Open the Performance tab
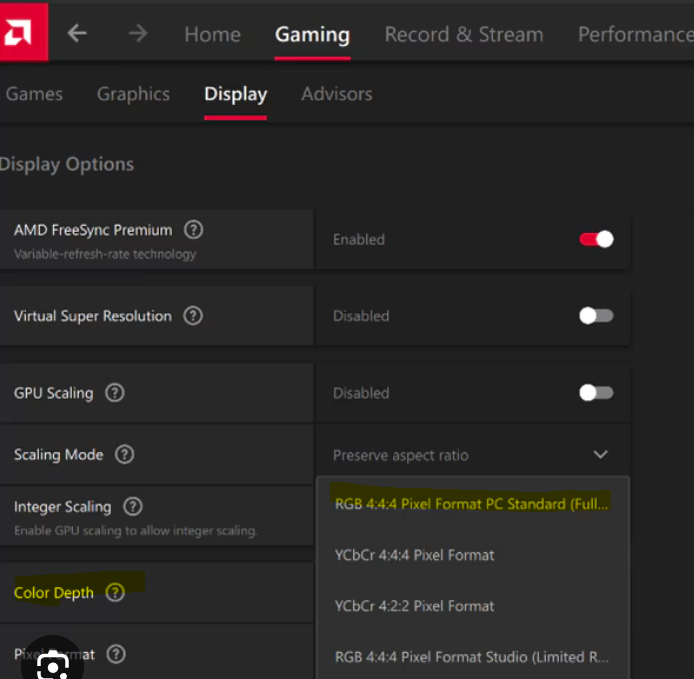 (636, 35)
